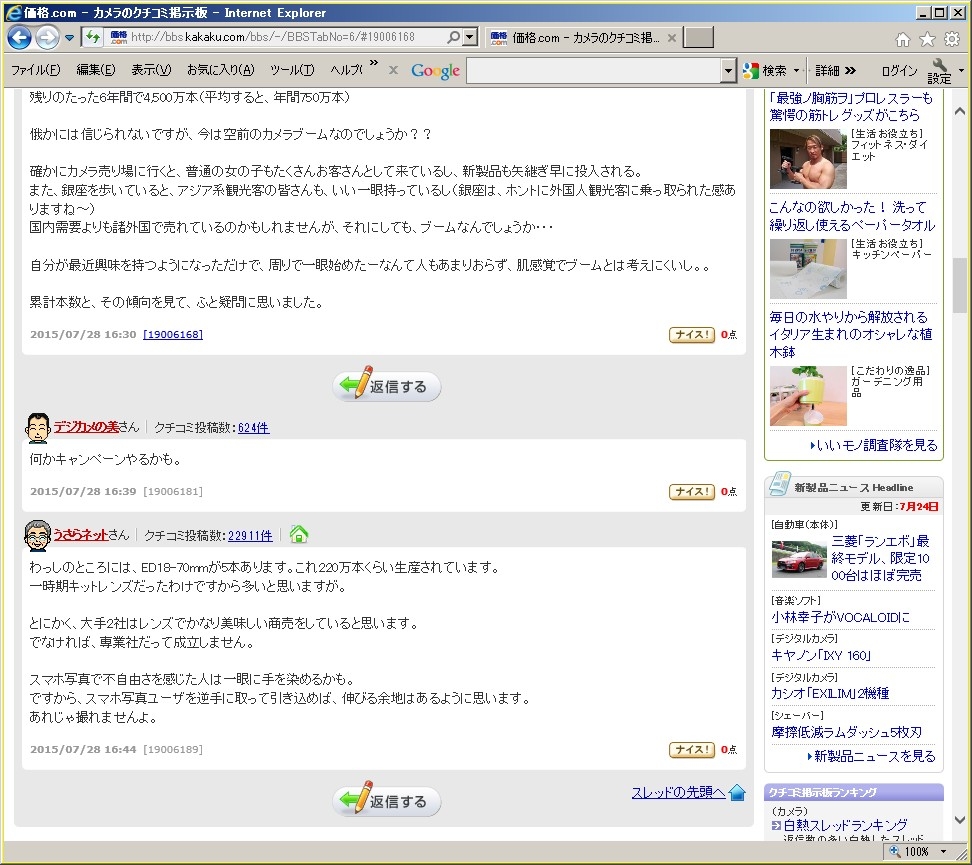Click the 新製品ニュース Headline newspaper icon

pyautogui.click(x=779, y=485)
